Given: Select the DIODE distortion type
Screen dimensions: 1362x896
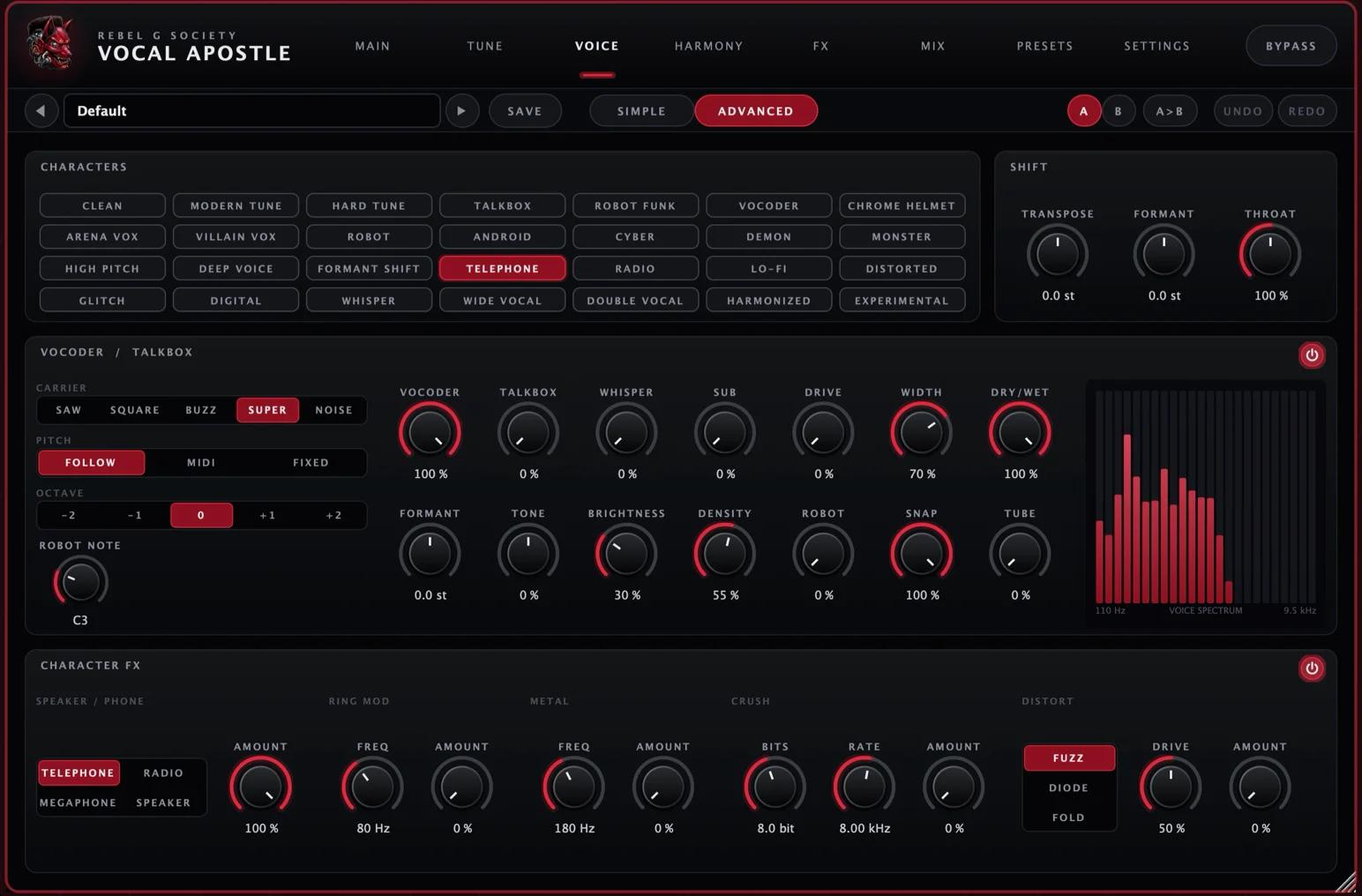Looking at the screenshot, I should pos(1068,788).
